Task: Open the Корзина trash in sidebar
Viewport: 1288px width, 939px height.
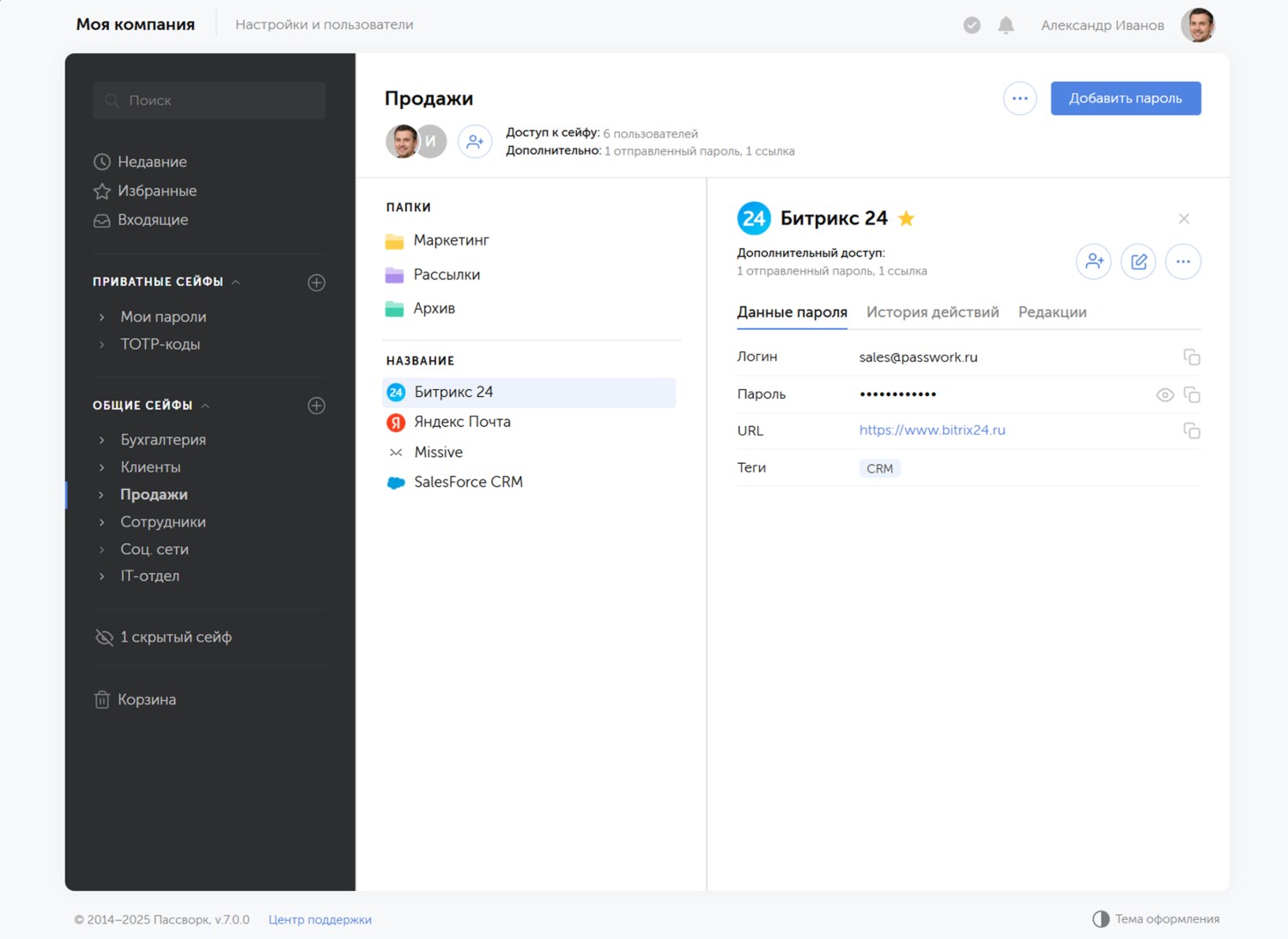Action: tap(146, 699)
